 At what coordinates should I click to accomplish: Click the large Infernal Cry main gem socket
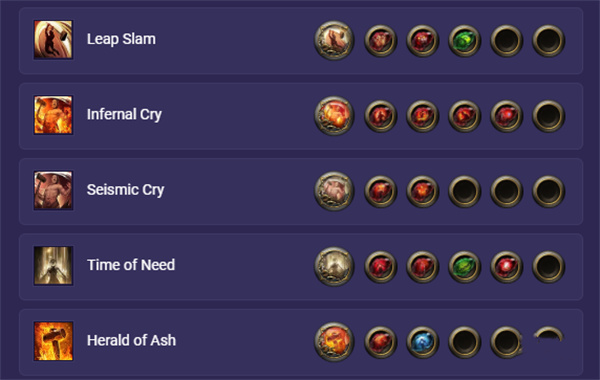(x=334, y=115)
